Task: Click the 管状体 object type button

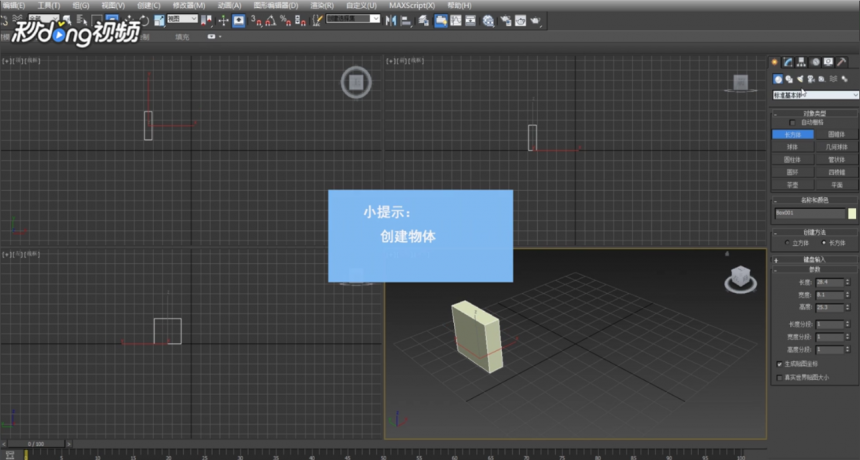Action: (x=836, y=160)
